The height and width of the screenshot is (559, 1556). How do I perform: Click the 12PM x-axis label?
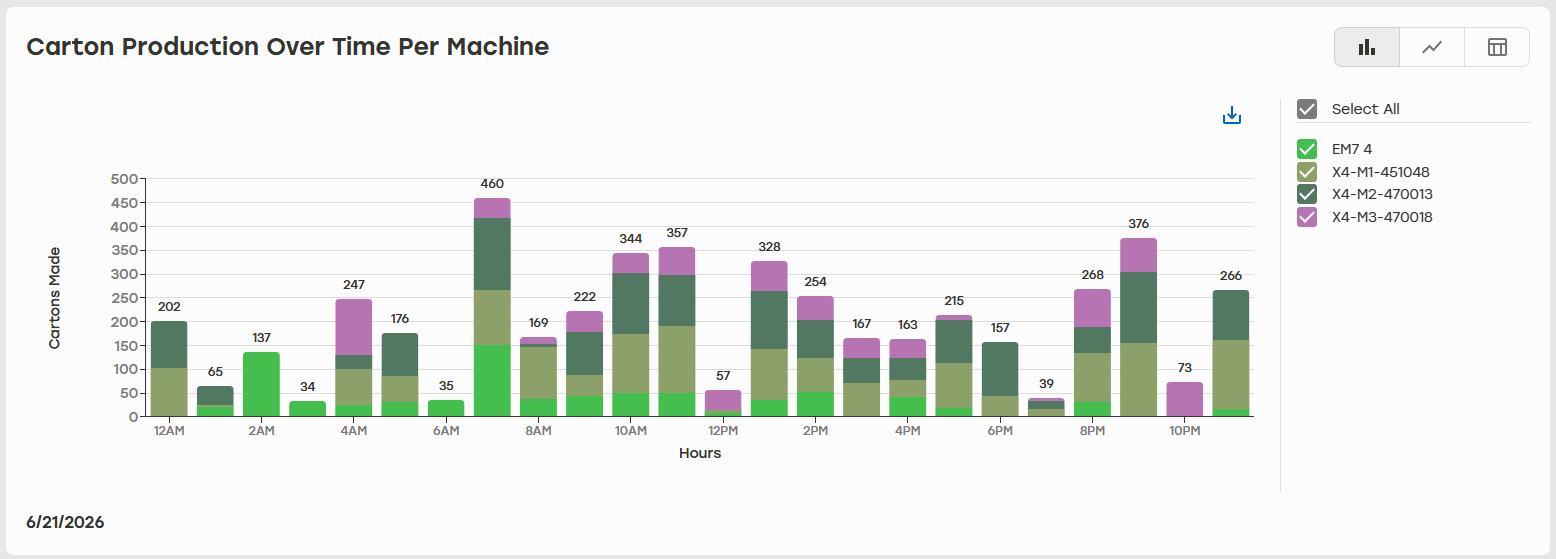click(x=723, y=431)
